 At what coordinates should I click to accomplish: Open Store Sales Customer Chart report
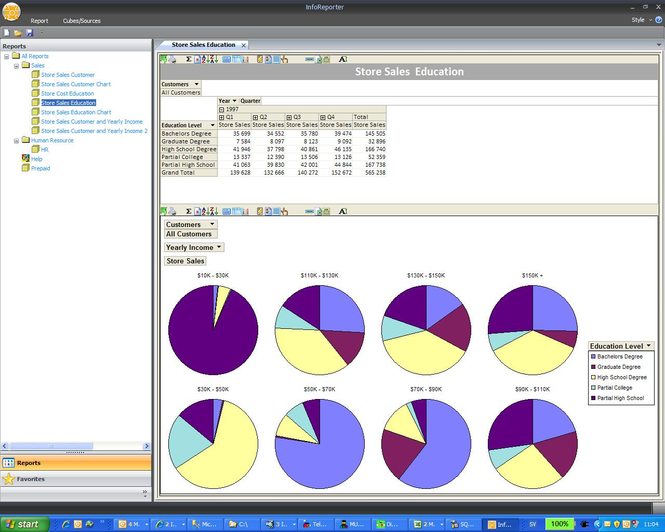pos(75,84)
